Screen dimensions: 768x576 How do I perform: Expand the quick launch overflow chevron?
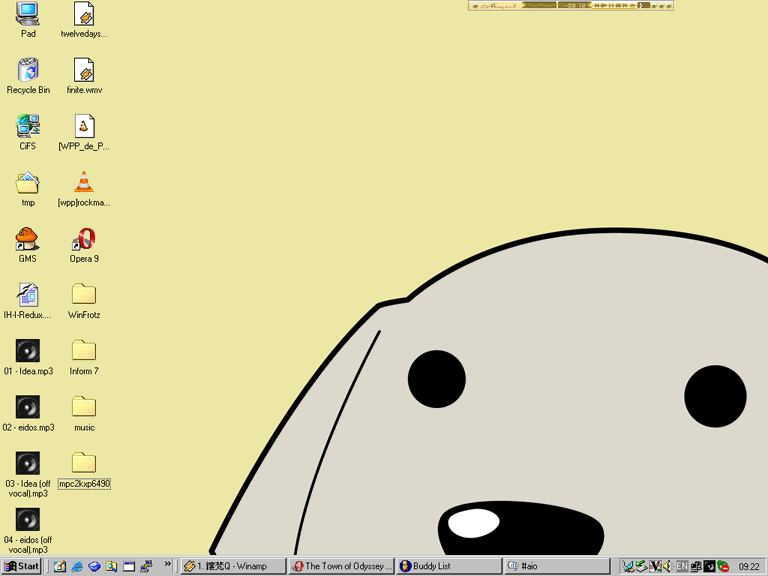[168, 564]
